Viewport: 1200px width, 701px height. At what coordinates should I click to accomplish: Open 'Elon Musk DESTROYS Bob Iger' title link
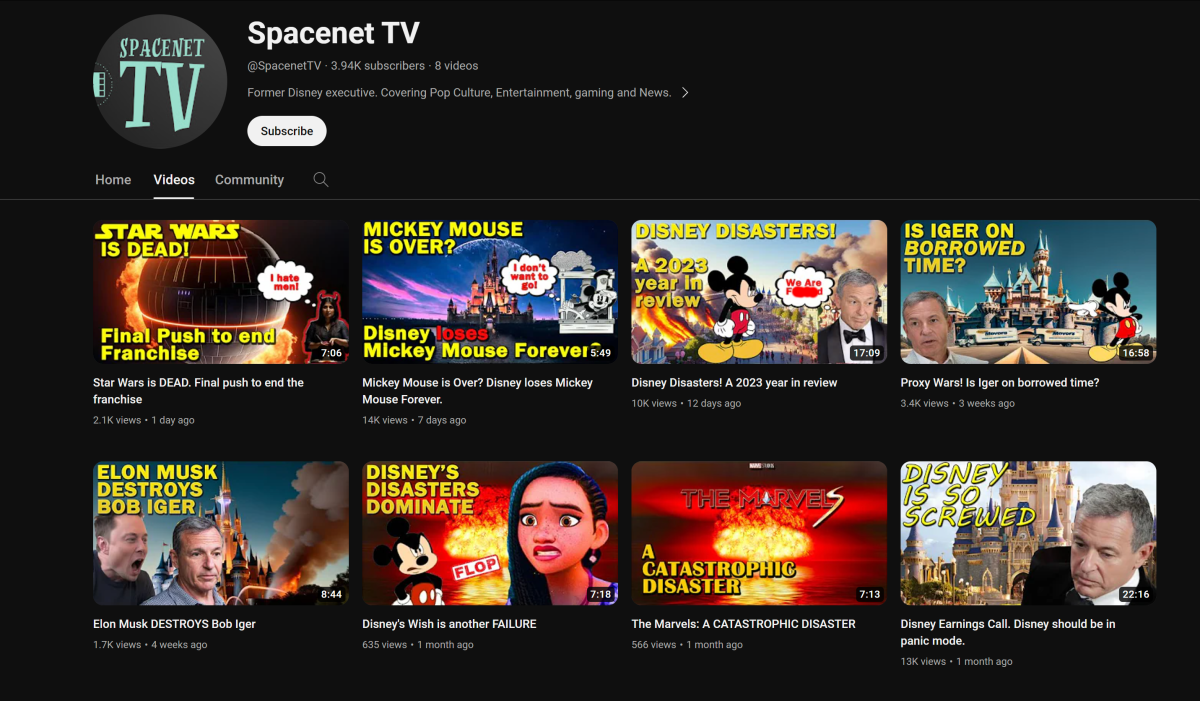click(x=174, y=624)
